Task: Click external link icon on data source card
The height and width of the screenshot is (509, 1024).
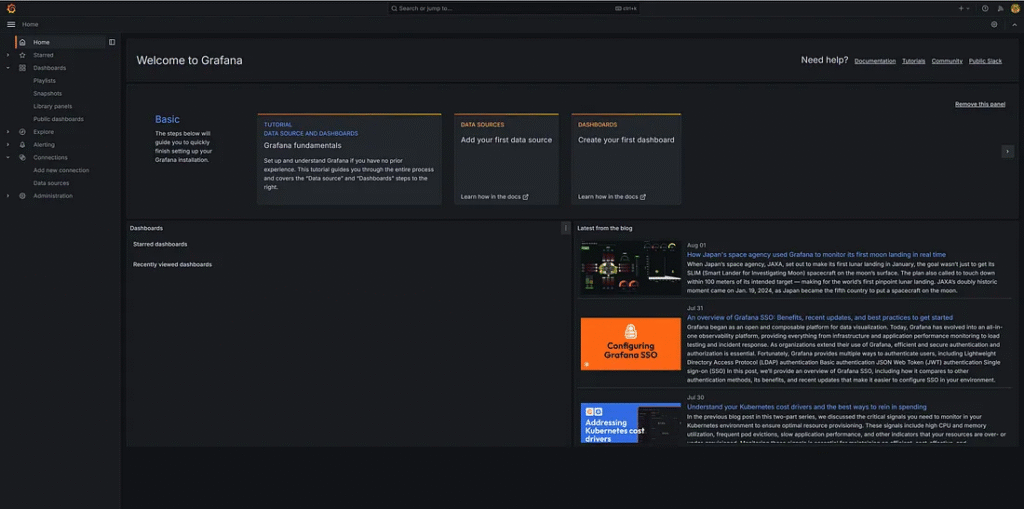Action: pyautogui.click(x=526, y=197)
